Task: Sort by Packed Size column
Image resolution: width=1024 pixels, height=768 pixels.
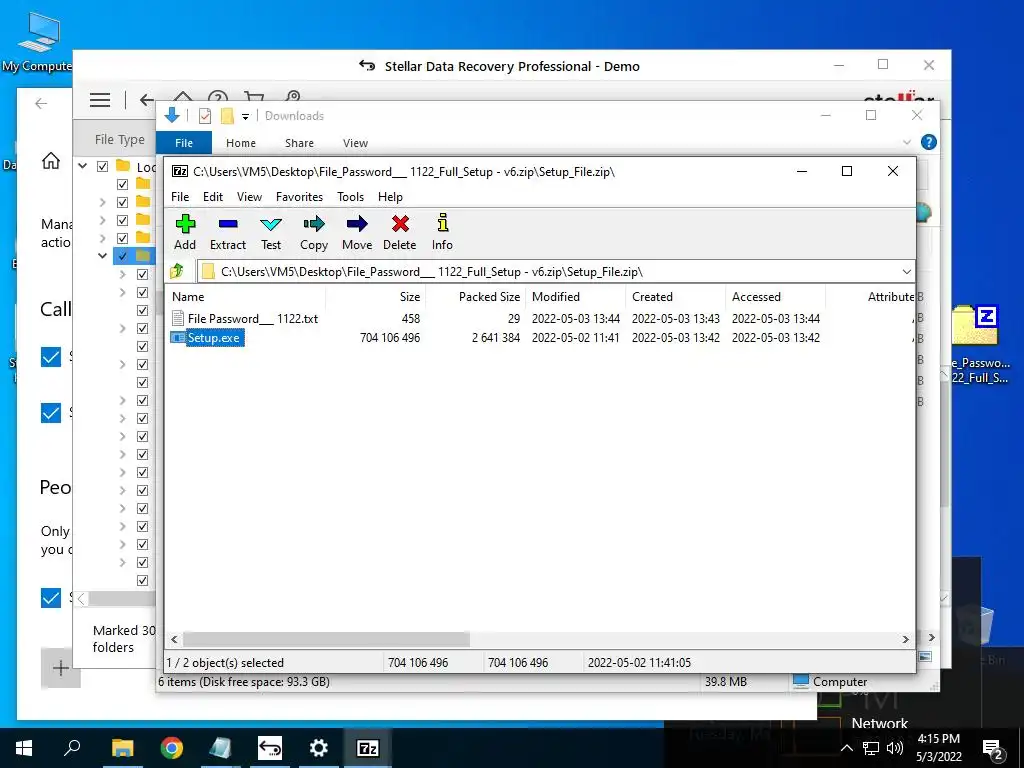Action: tap(475, 296)
